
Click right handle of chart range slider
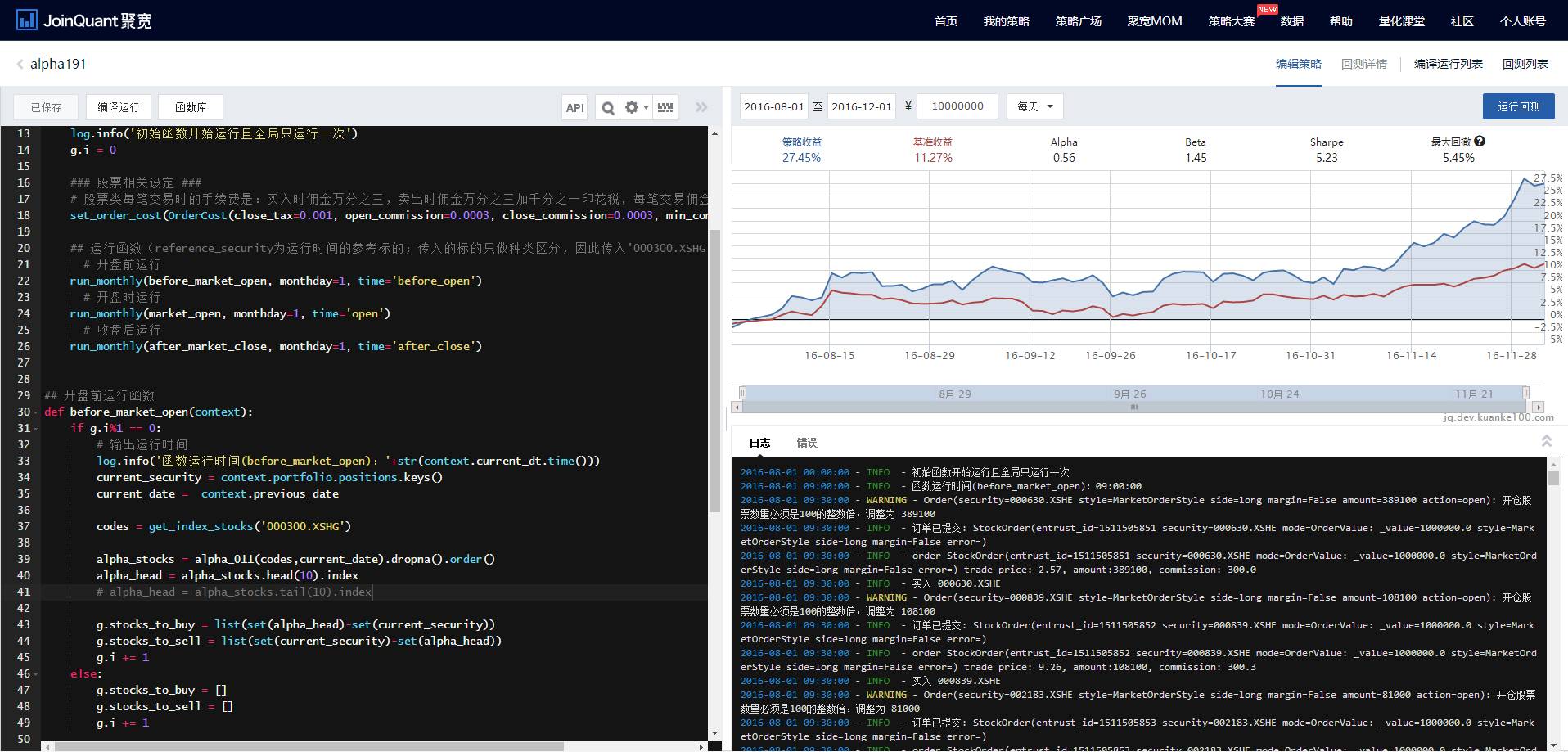pos(1525,393)
